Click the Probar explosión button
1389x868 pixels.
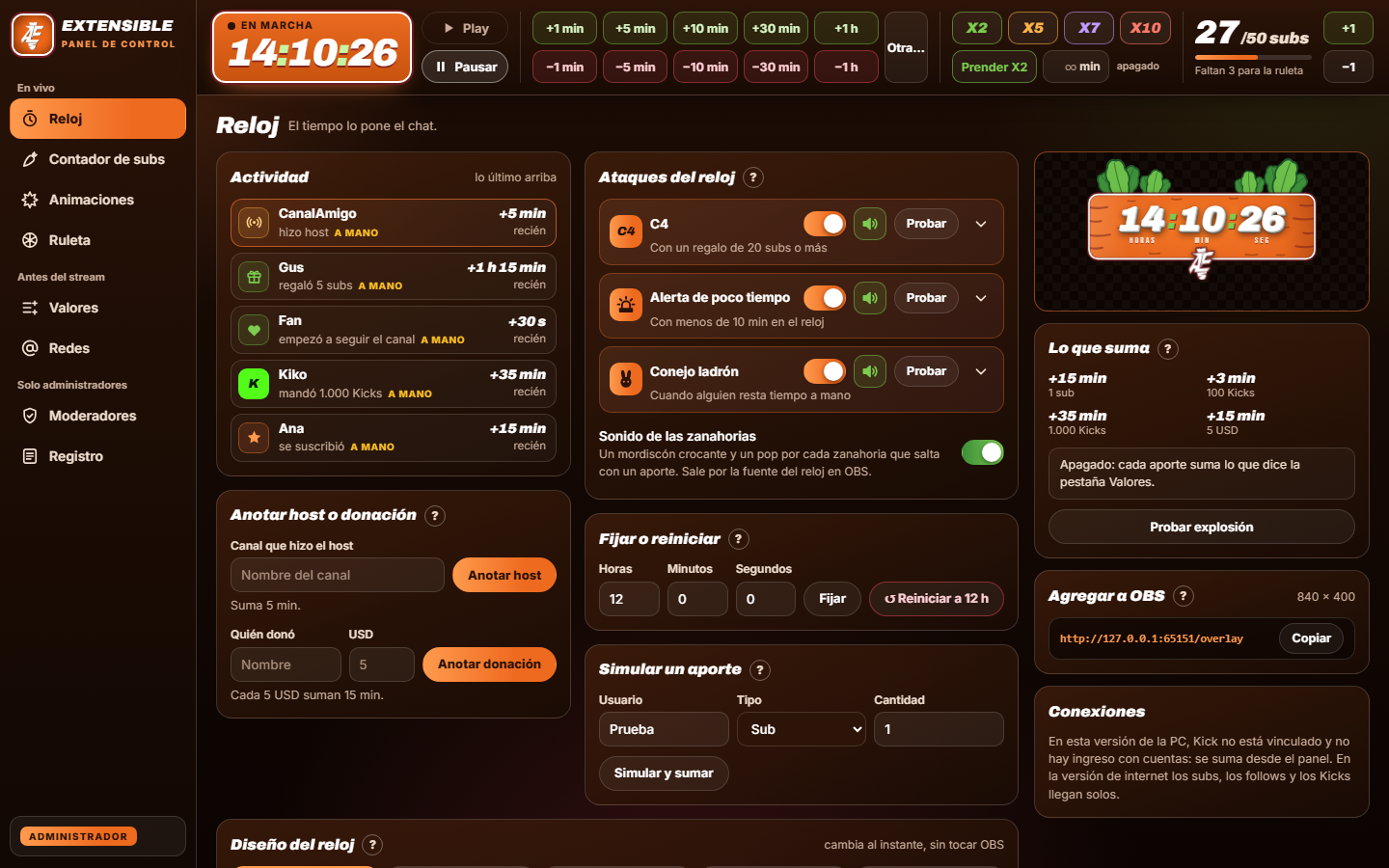point(1202,527)
